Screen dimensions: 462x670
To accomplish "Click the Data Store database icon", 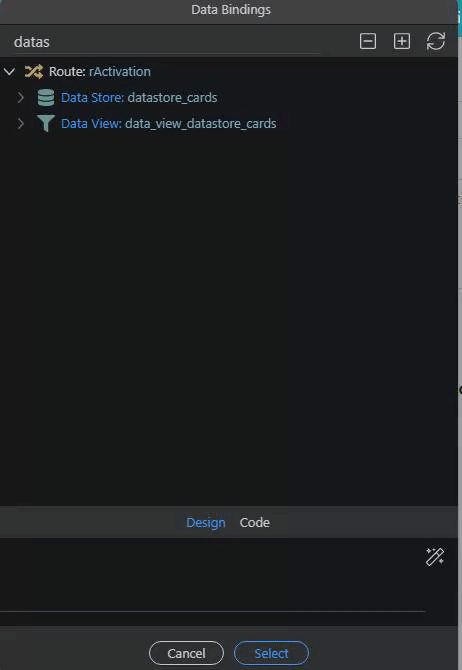I will (46, 97).
